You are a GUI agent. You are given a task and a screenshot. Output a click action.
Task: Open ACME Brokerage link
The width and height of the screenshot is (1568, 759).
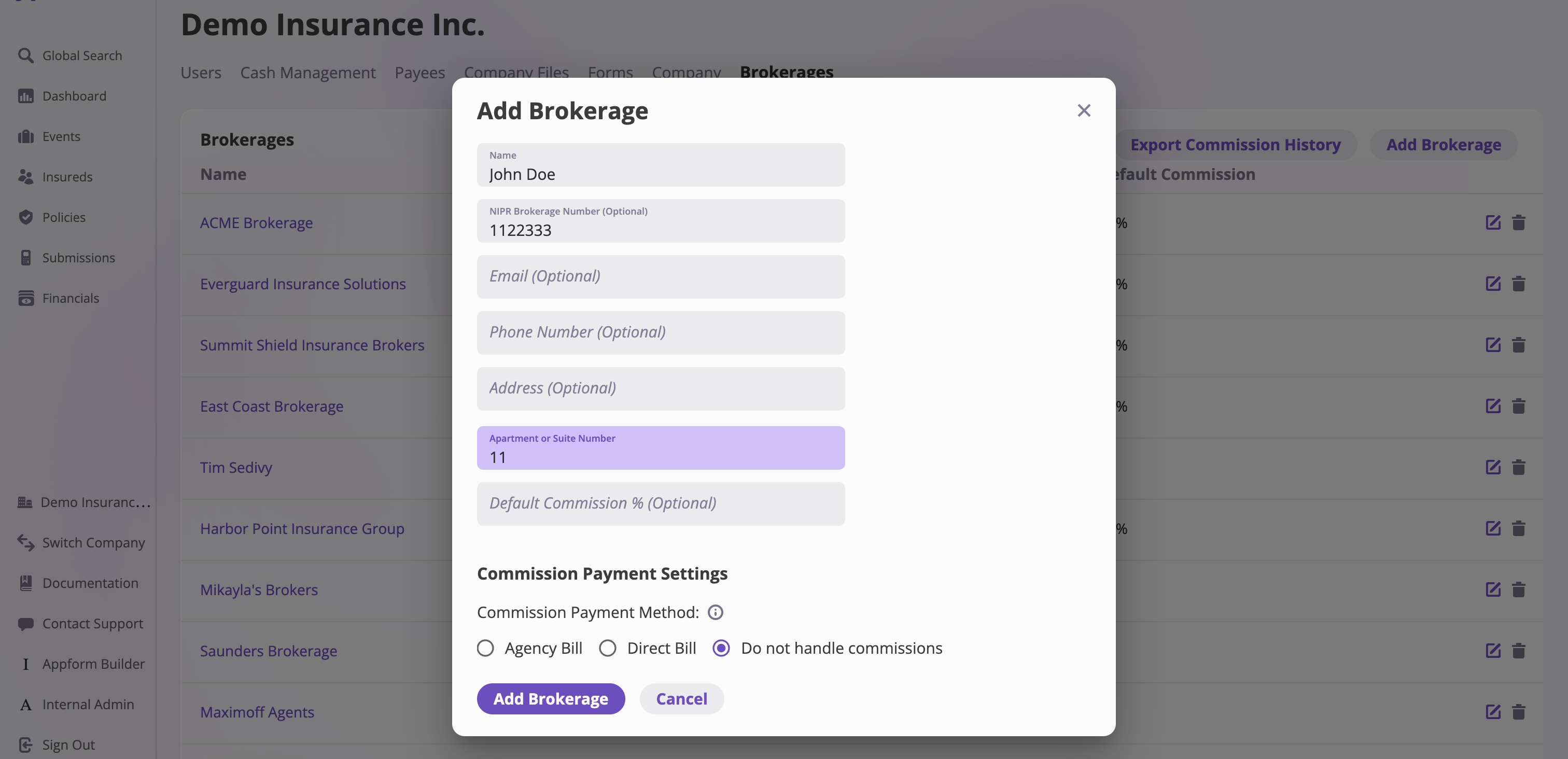coord(256,223)
